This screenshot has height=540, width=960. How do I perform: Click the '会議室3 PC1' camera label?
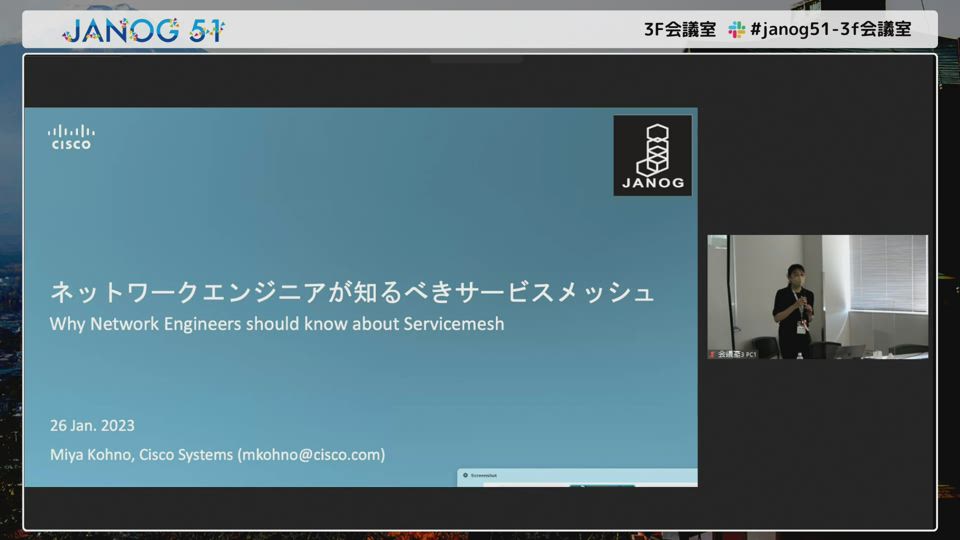[737, 354]
